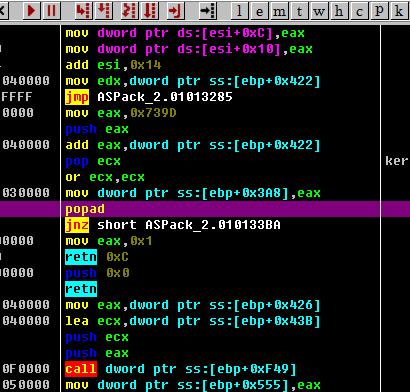
Task: Open Executable modules with 'e' button
Action: [259, 11]
